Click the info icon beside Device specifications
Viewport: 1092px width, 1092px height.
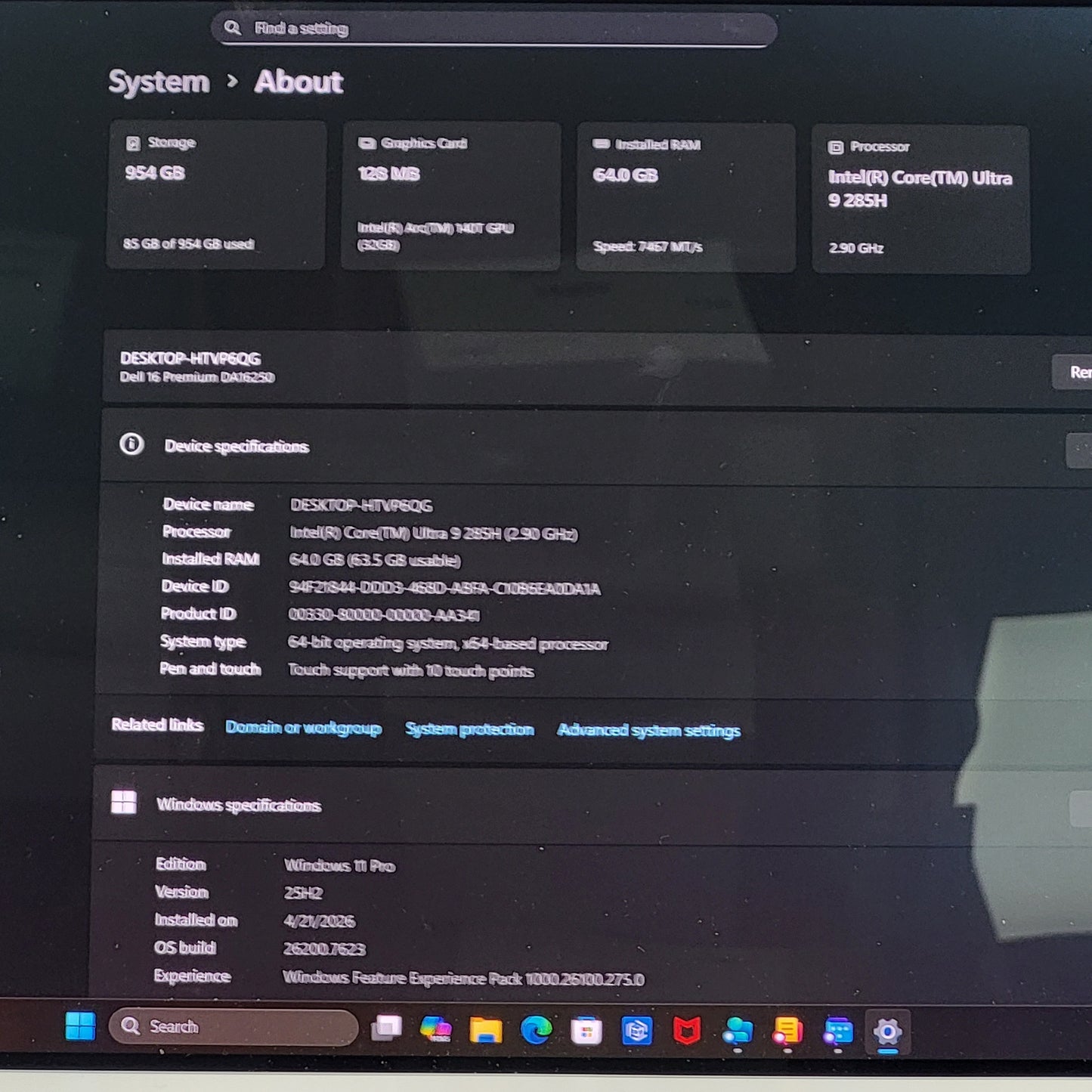click(x=131, y=444)
